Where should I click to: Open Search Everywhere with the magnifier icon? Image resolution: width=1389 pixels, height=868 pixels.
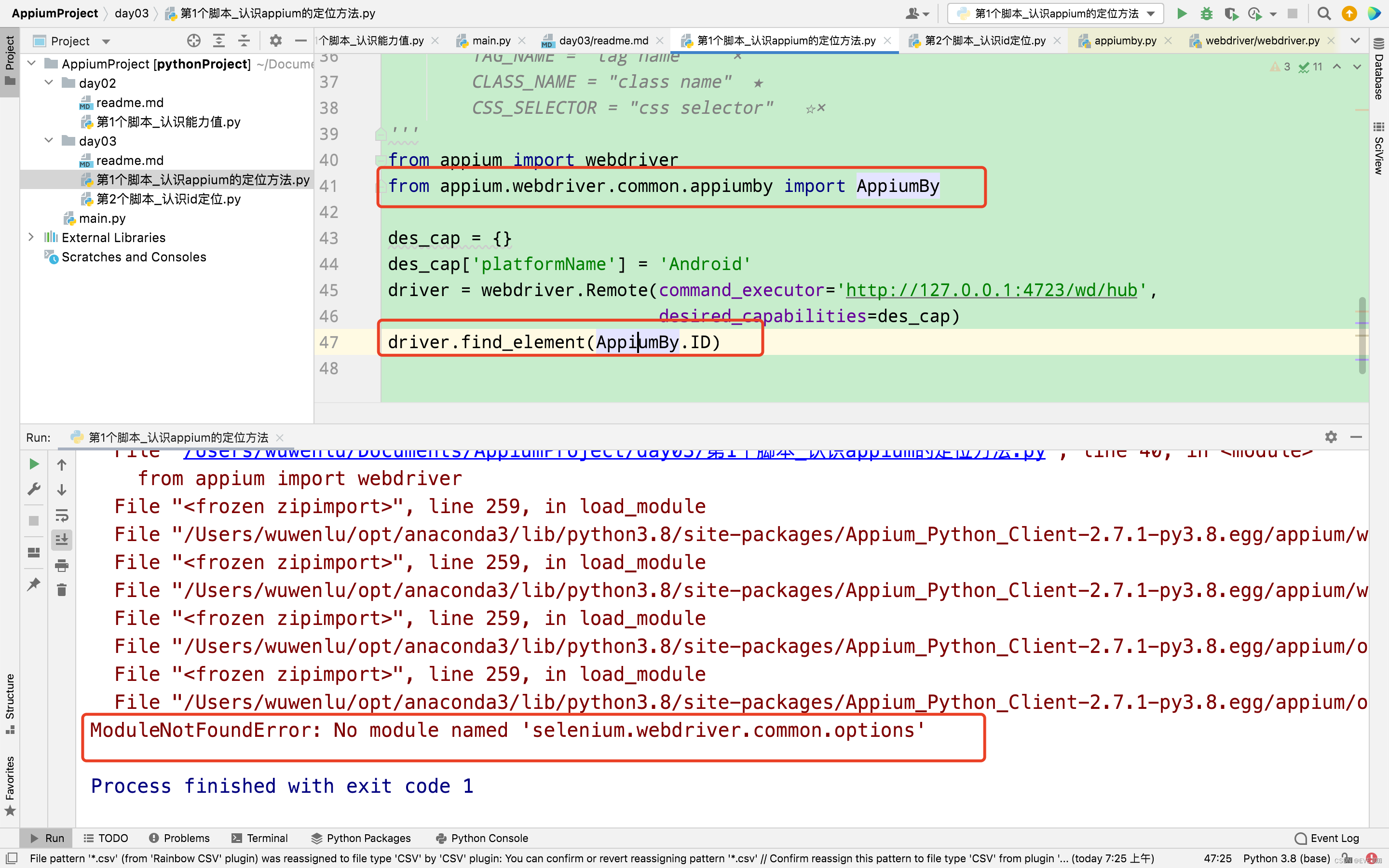[x=1324, y=13]
